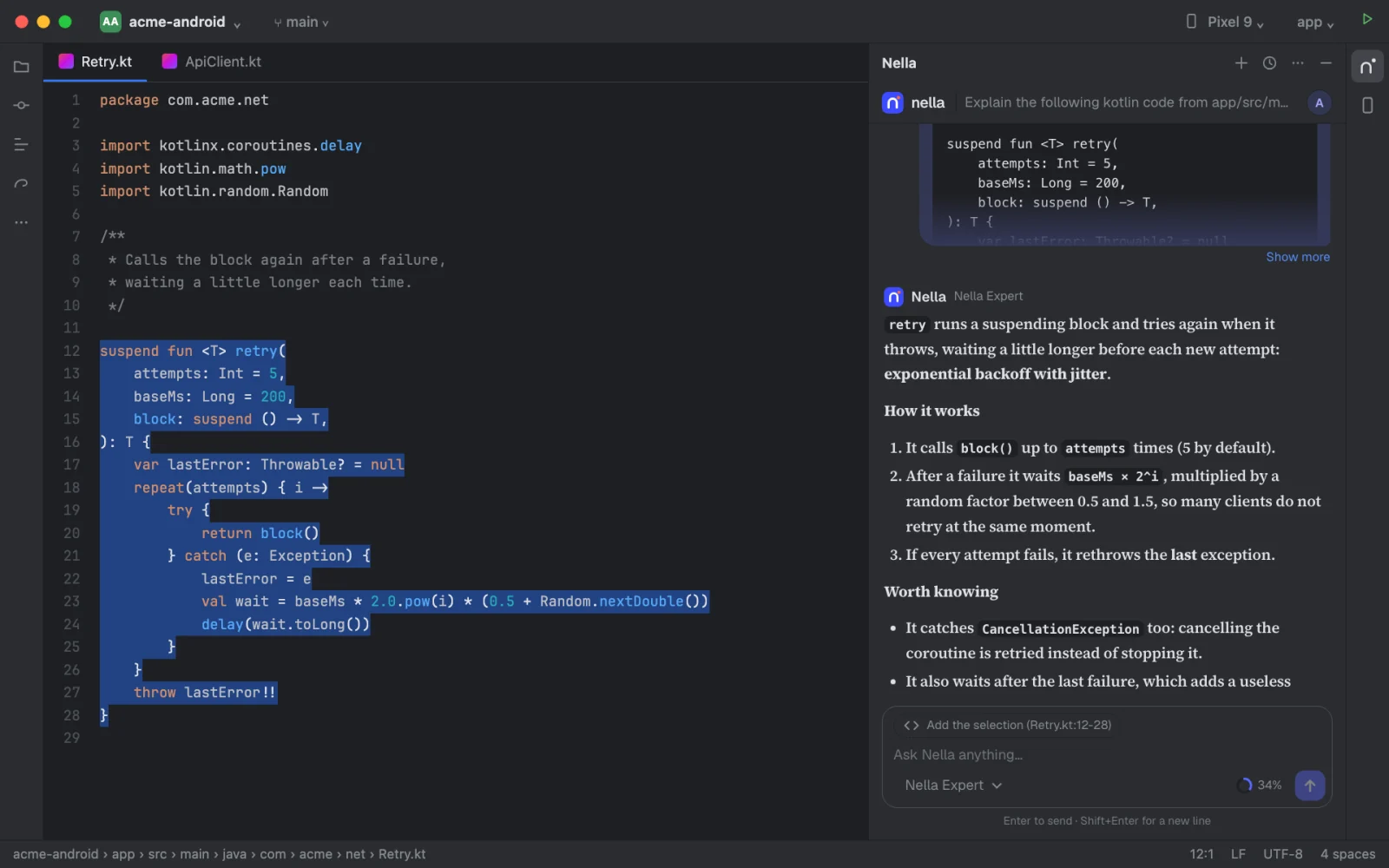Minimize the Nella panel

[x=1326, y=63]
